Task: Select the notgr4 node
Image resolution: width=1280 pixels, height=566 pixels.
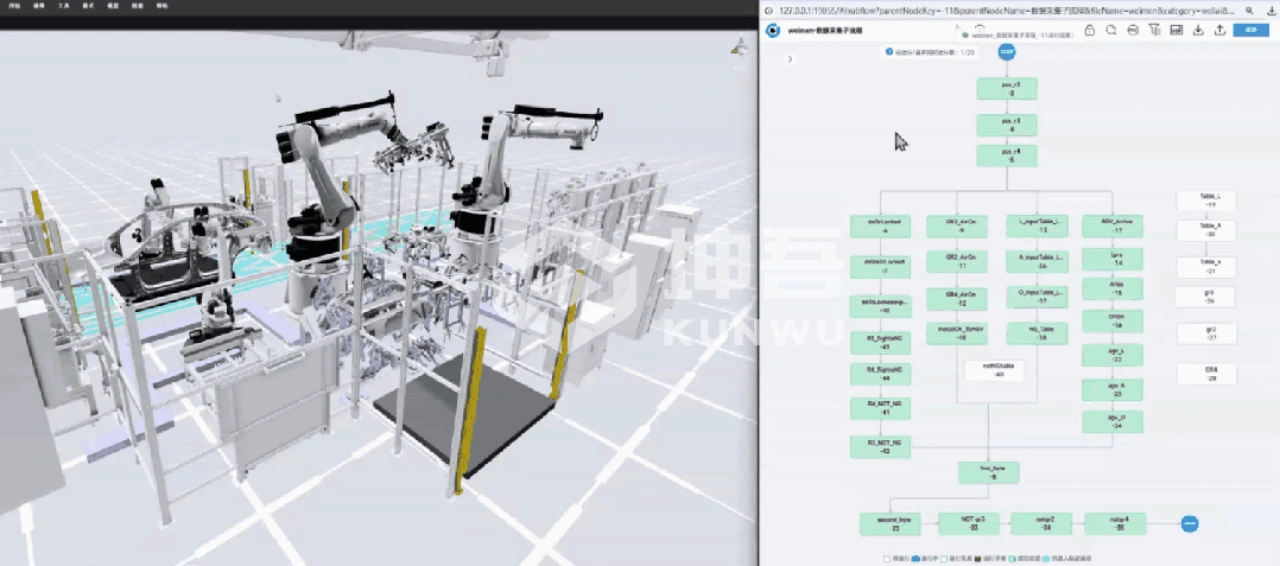Action: (1115, 523)
